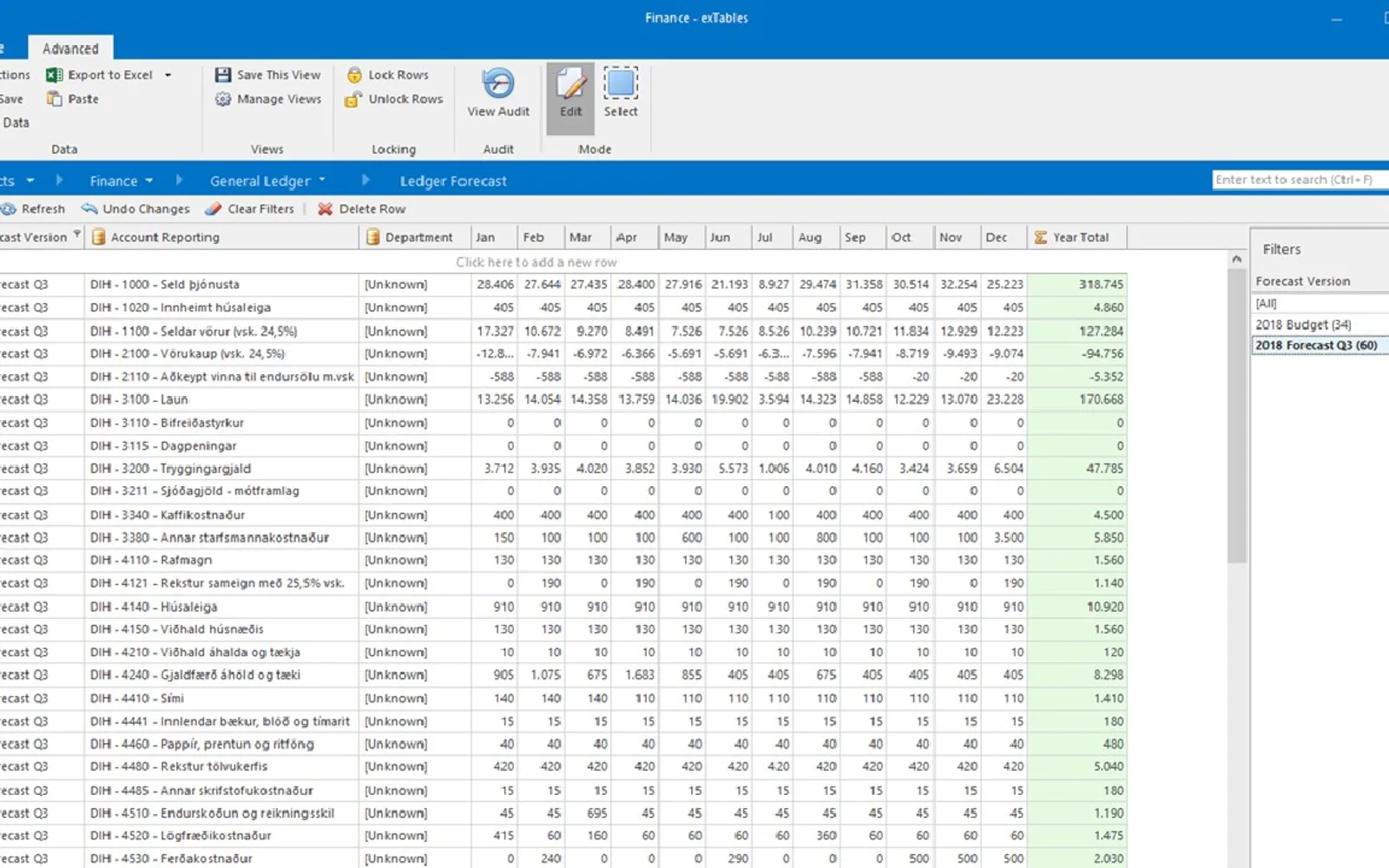1389x868 pixels.
Task: Select the 2018 Forecast Q3 (60) filter
Action: click(1320, 345)
